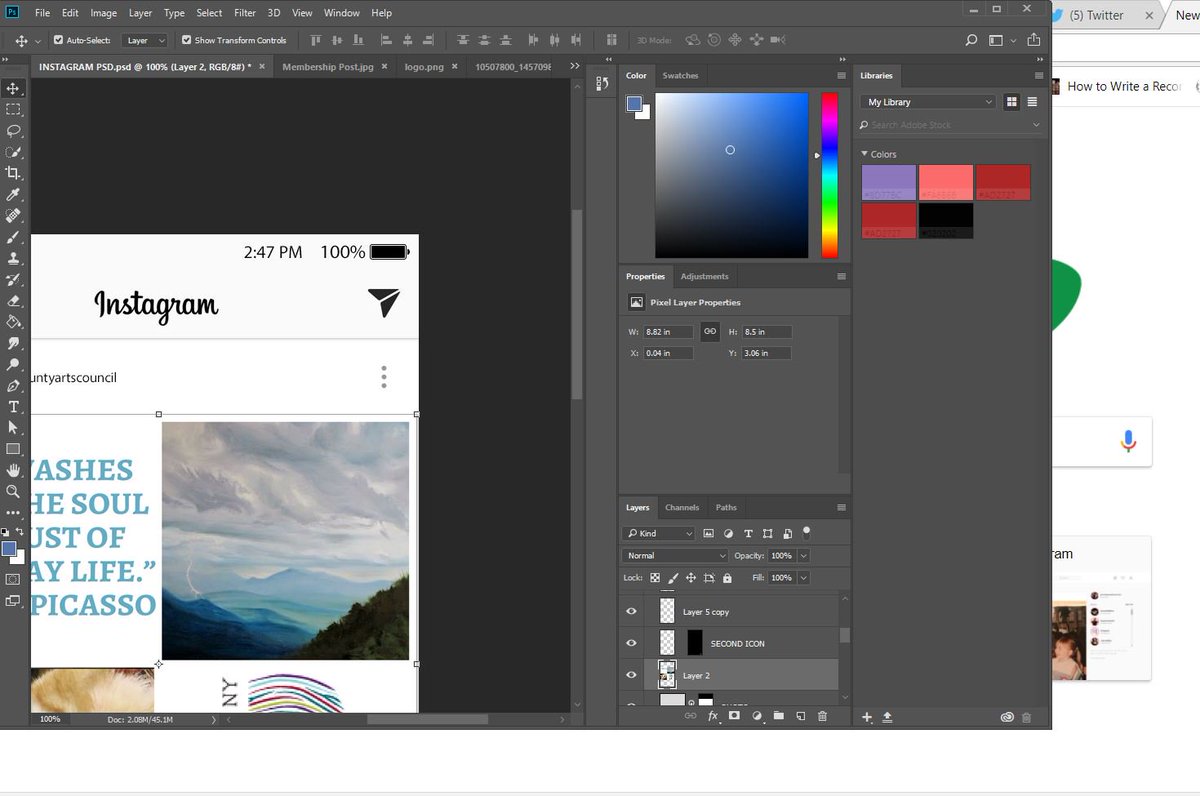Hide the Layer 2 layer
The image size is (1200, 796).
click(x=631, y=675)
